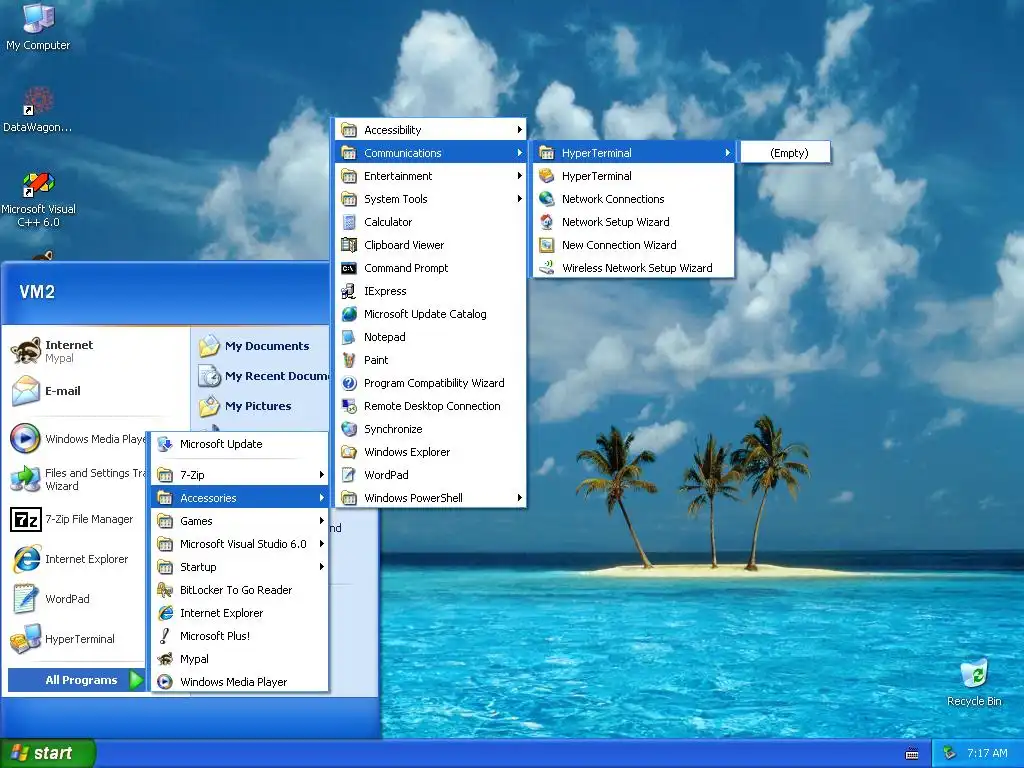The width and height of the screenshot is (1024, 768).
Task: Open Clipboard Viewer from Accessories
Action: tap(430, 245)
